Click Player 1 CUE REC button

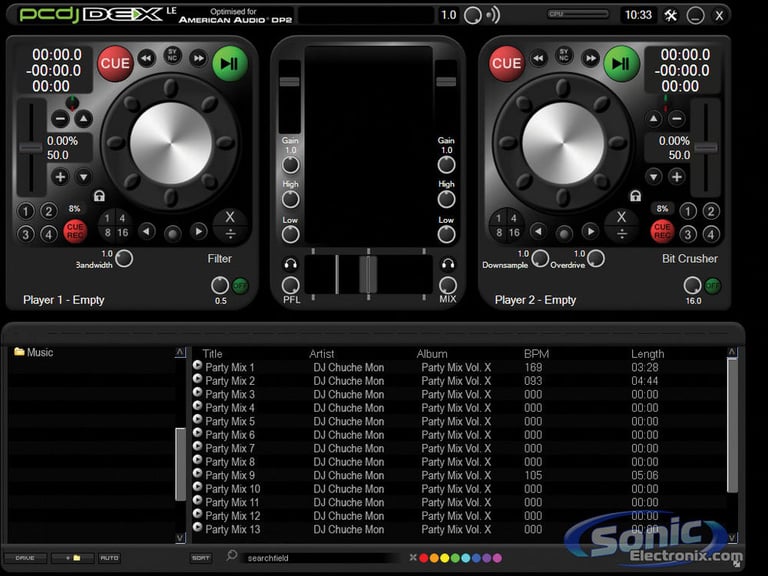(x=75, y=231)
